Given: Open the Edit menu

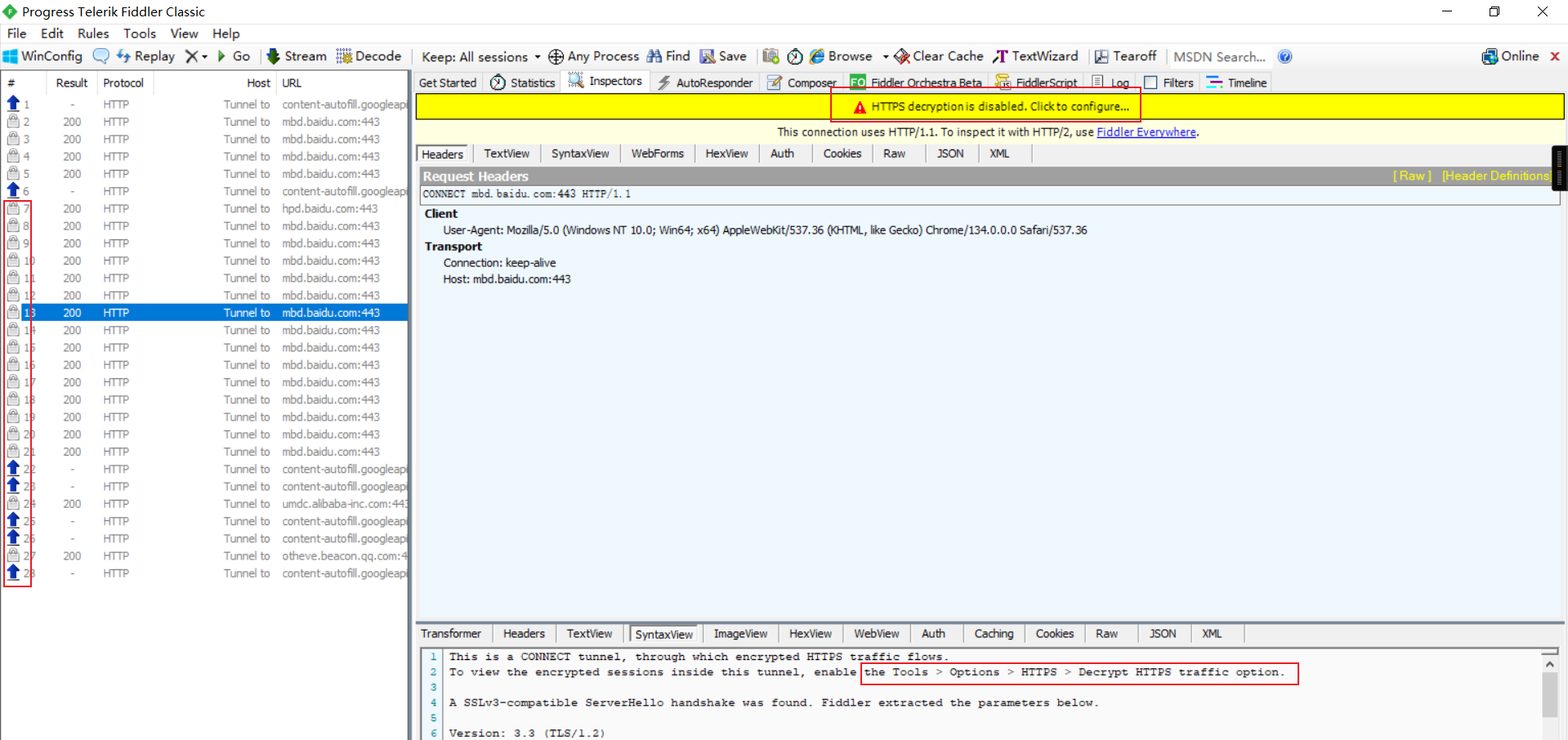Looking at the screenshot, I should pyautogui.click(x=52, y=33).
